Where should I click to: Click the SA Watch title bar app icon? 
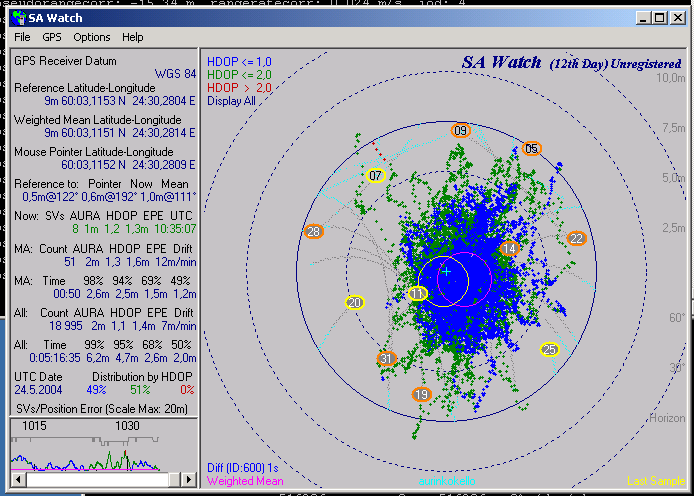tap(19, 18)
